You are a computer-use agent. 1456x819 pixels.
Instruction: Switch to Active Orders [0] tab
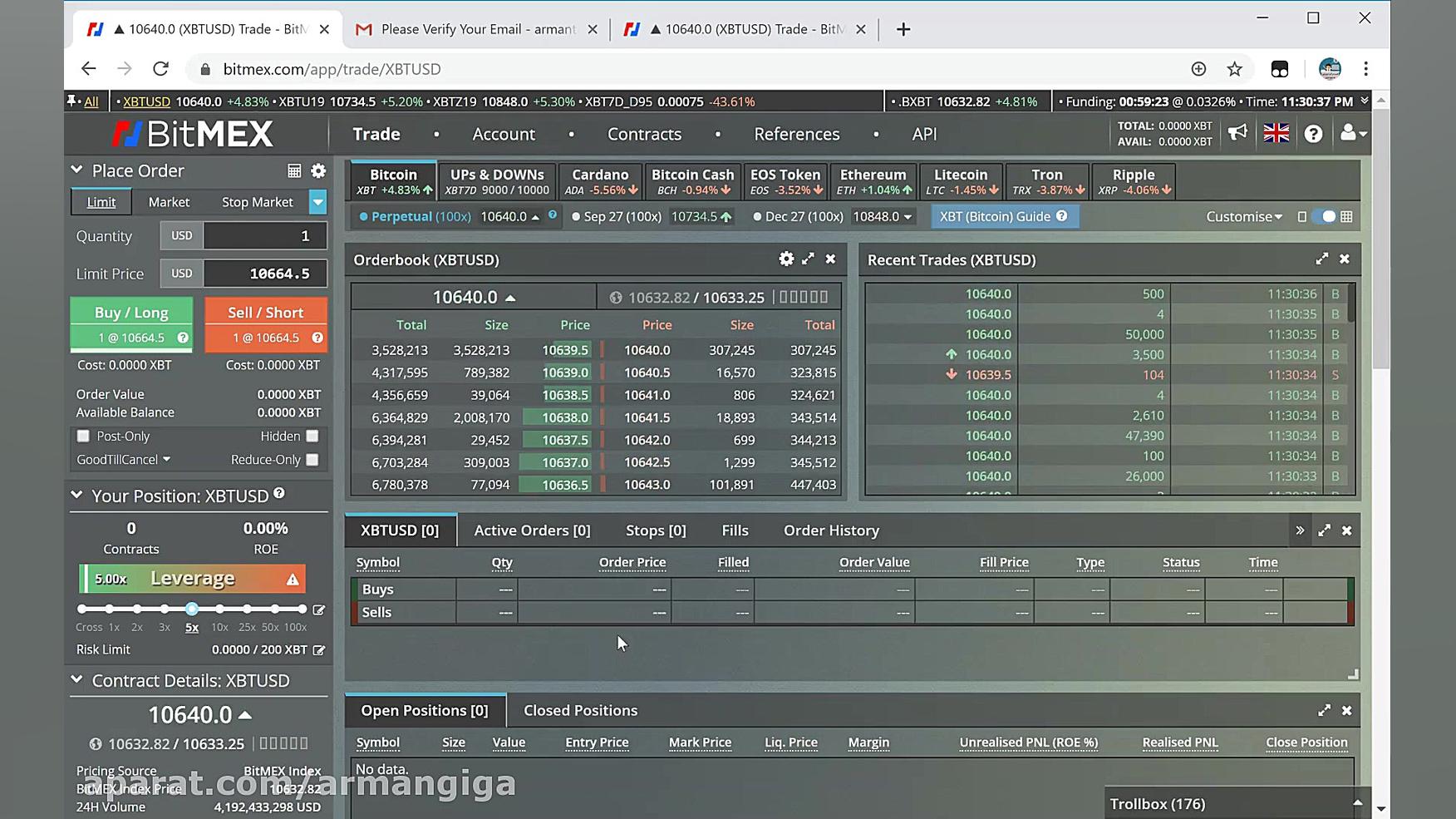pyautogui.click(x=532, y=530)
